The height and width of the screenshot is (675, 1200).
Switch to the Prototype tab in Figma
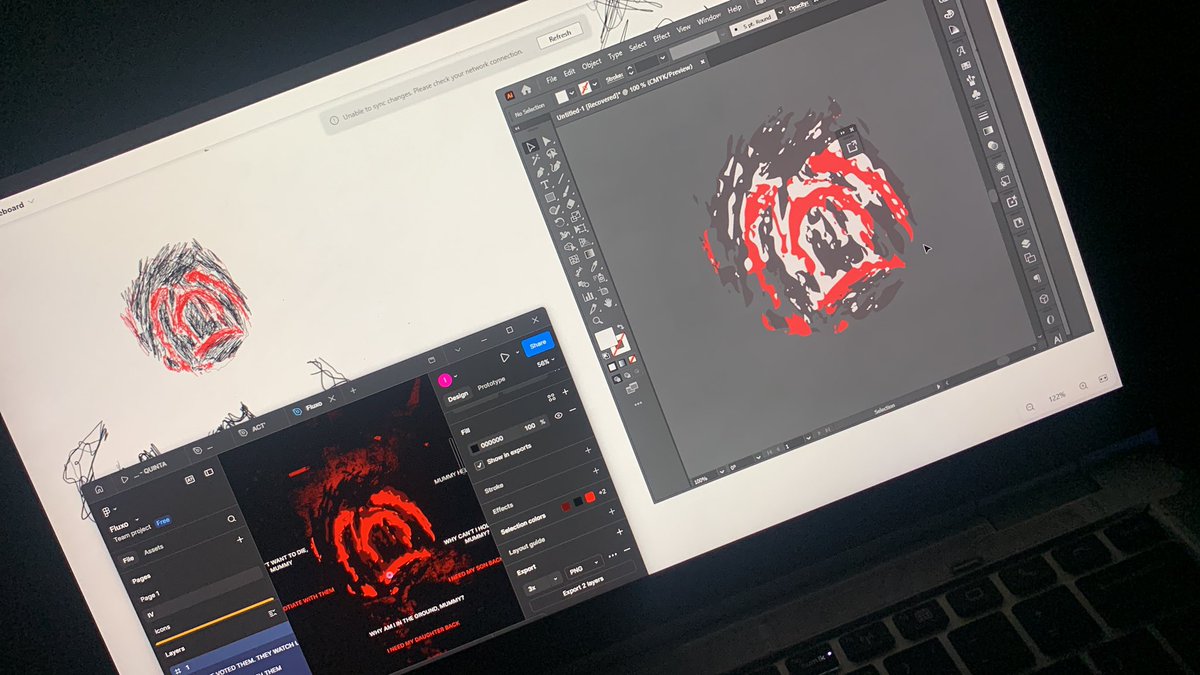(x=491, y=382)
